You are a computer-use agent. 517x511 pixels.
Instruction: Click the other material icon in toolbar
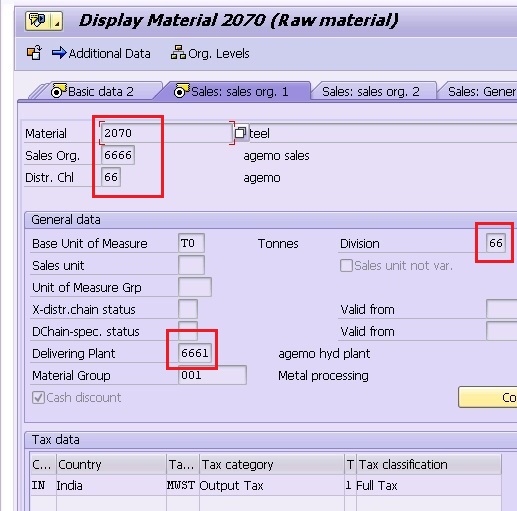(x=34, y=53)
